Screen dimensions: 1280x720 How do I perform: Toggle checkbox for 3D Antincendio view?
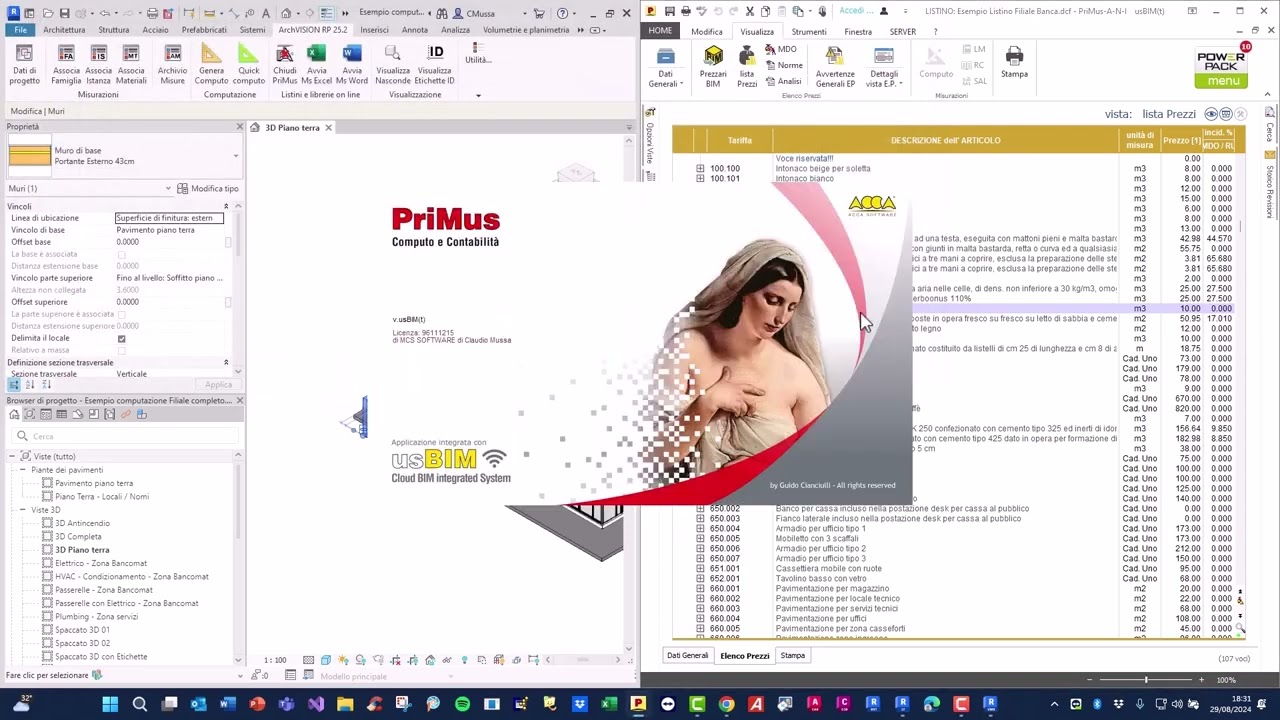coord(47,523)
